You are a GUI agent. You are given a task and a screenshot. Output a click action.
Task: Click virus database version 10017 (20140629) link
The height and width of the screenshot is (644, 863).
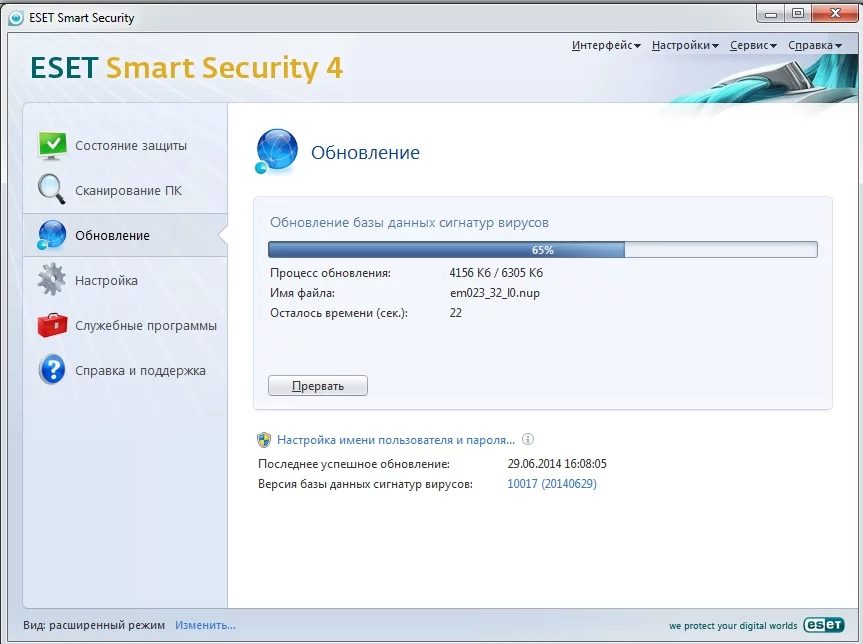(552, 484)
